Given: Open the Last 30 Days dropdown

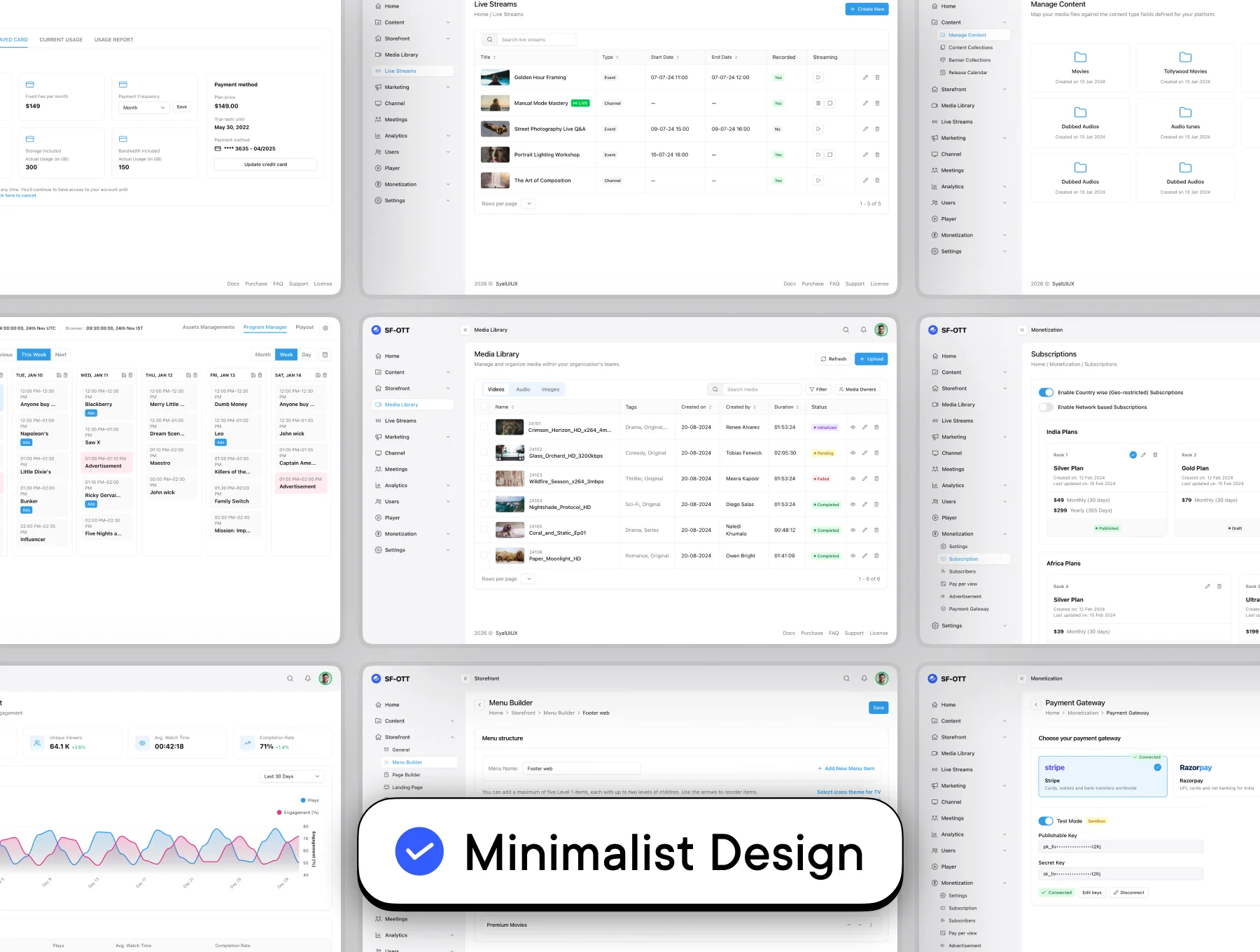Looking at the screenshot, I should click(x=292, y=776).
